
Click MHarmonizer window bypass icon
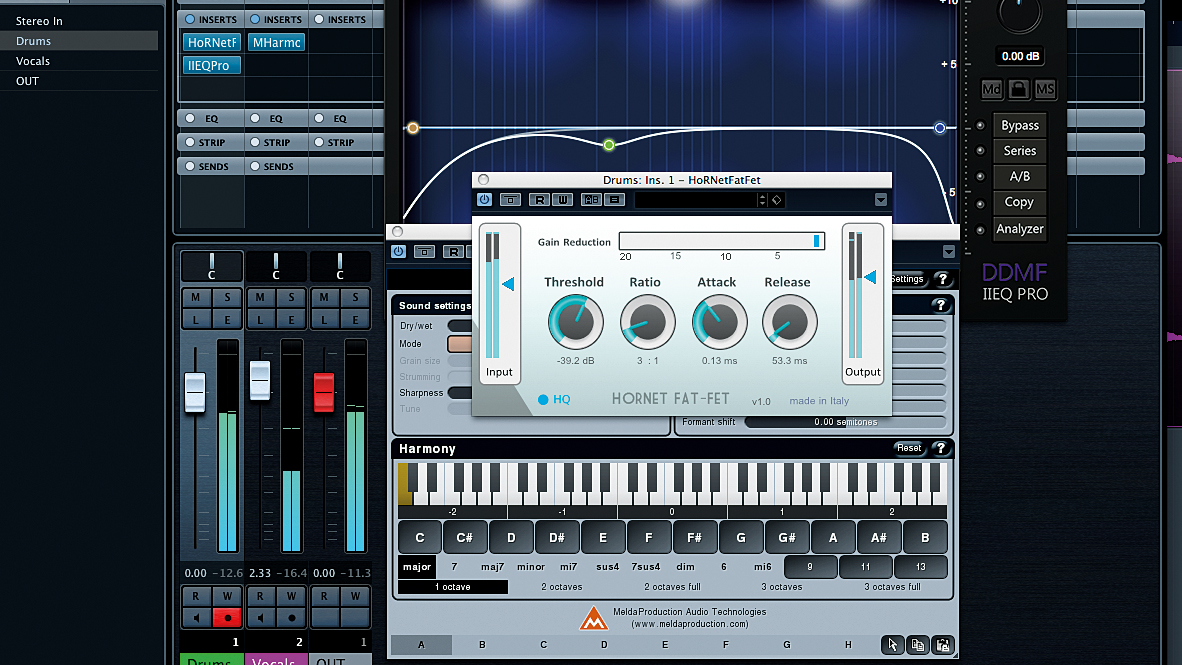point(424,252)
